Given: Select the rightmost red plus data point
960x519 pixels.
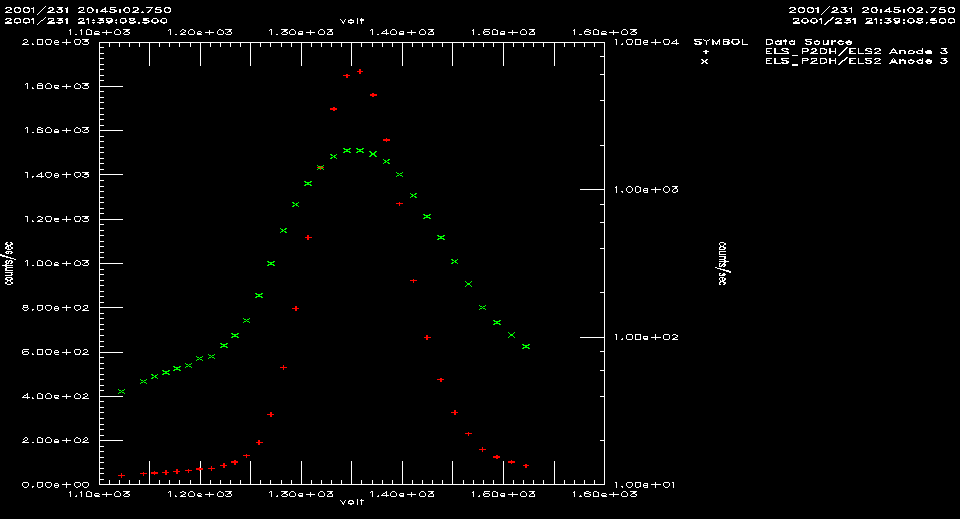Looking at the screenshot, I should [526, 466].
